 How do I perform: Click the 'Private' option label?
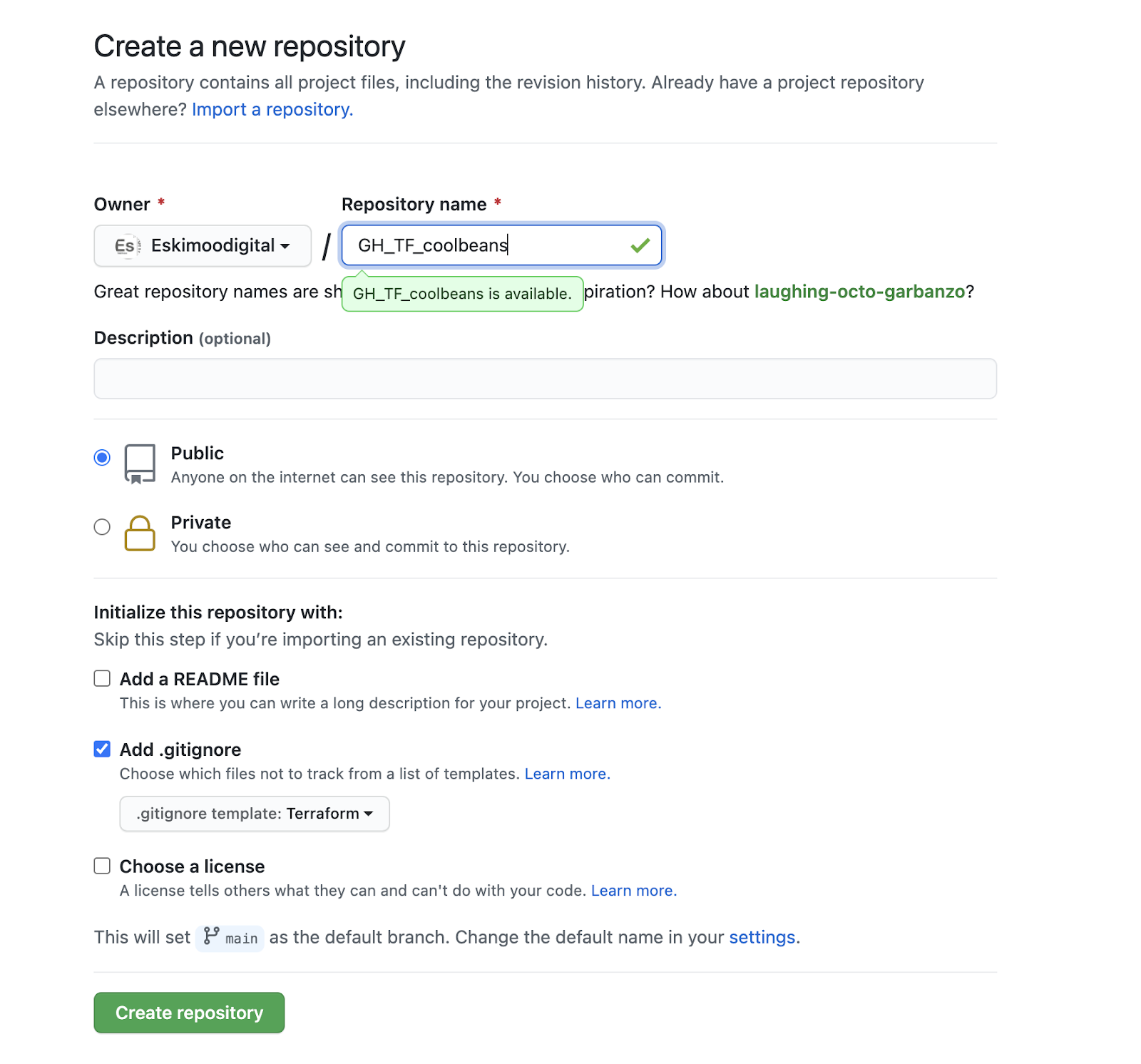click(x=201, y=523)
